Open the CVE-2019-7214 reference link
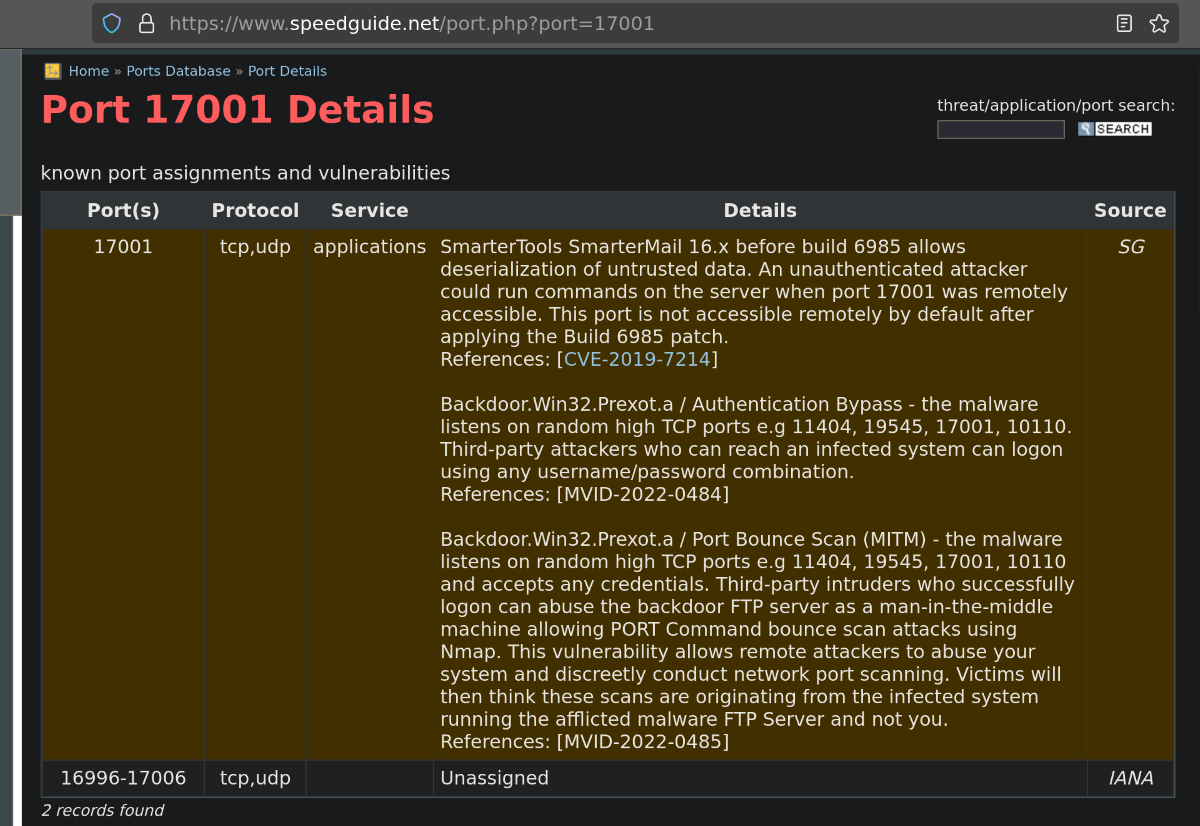 (636, 359)
